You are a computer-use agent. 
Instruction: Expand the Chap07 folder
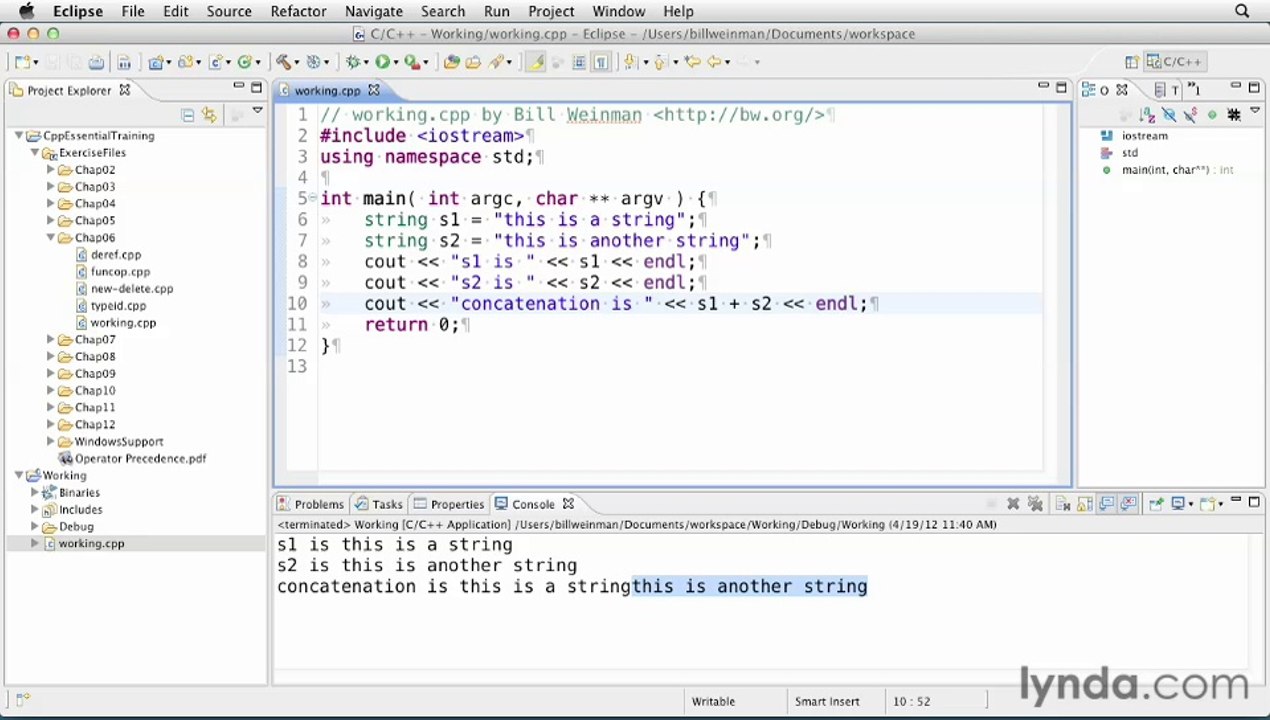click(51, 339)
